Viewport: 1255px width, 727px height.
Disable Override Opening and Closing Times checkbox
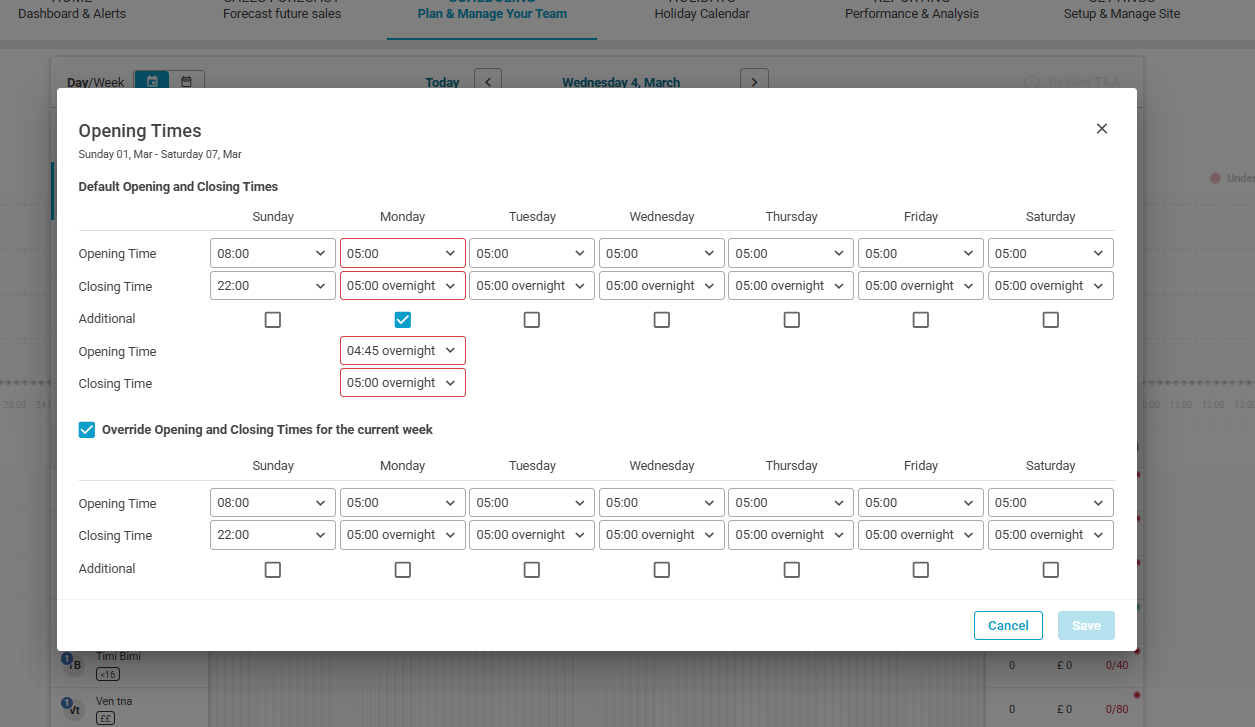click(87, 430)
